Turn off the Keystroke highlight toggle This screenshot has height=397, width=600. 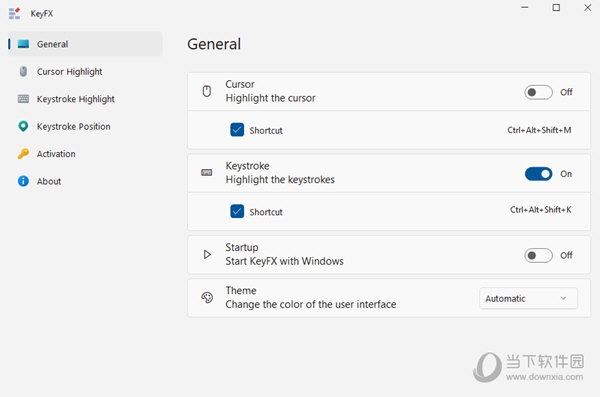click(538, 174)
